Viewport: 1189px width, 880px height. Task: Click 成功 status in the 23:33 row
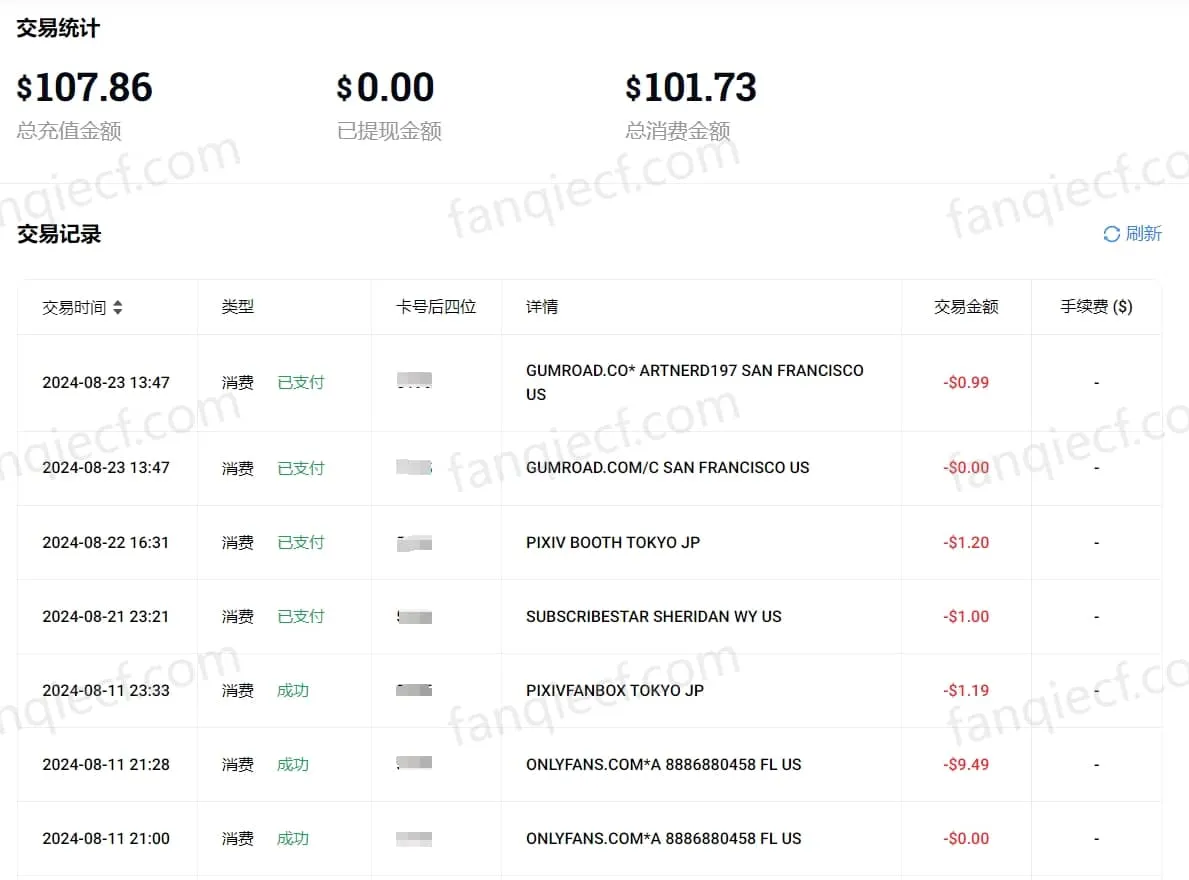coord(293,691)
